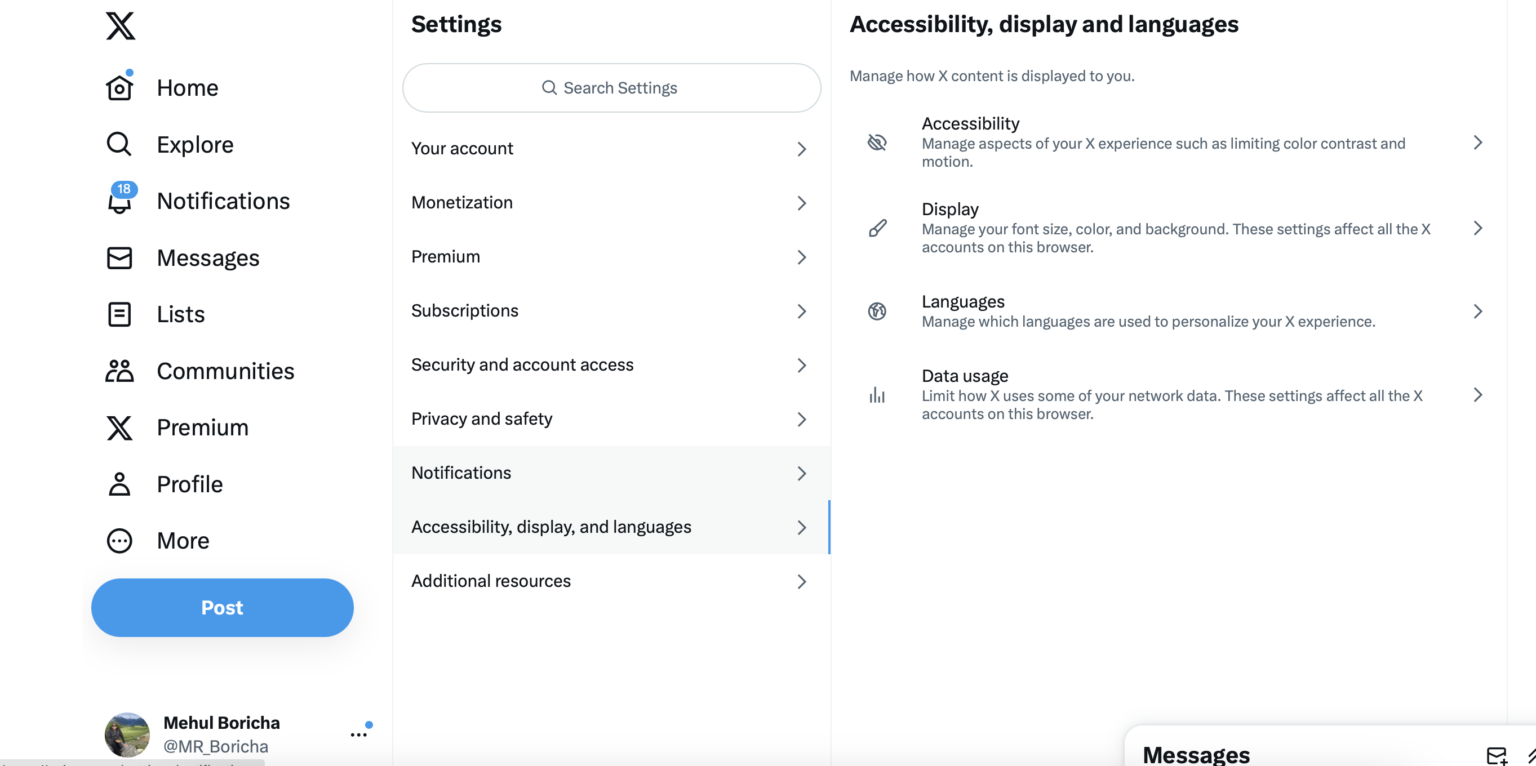
Task: Expand the Display settings chevron
Action: point(1477,228)
